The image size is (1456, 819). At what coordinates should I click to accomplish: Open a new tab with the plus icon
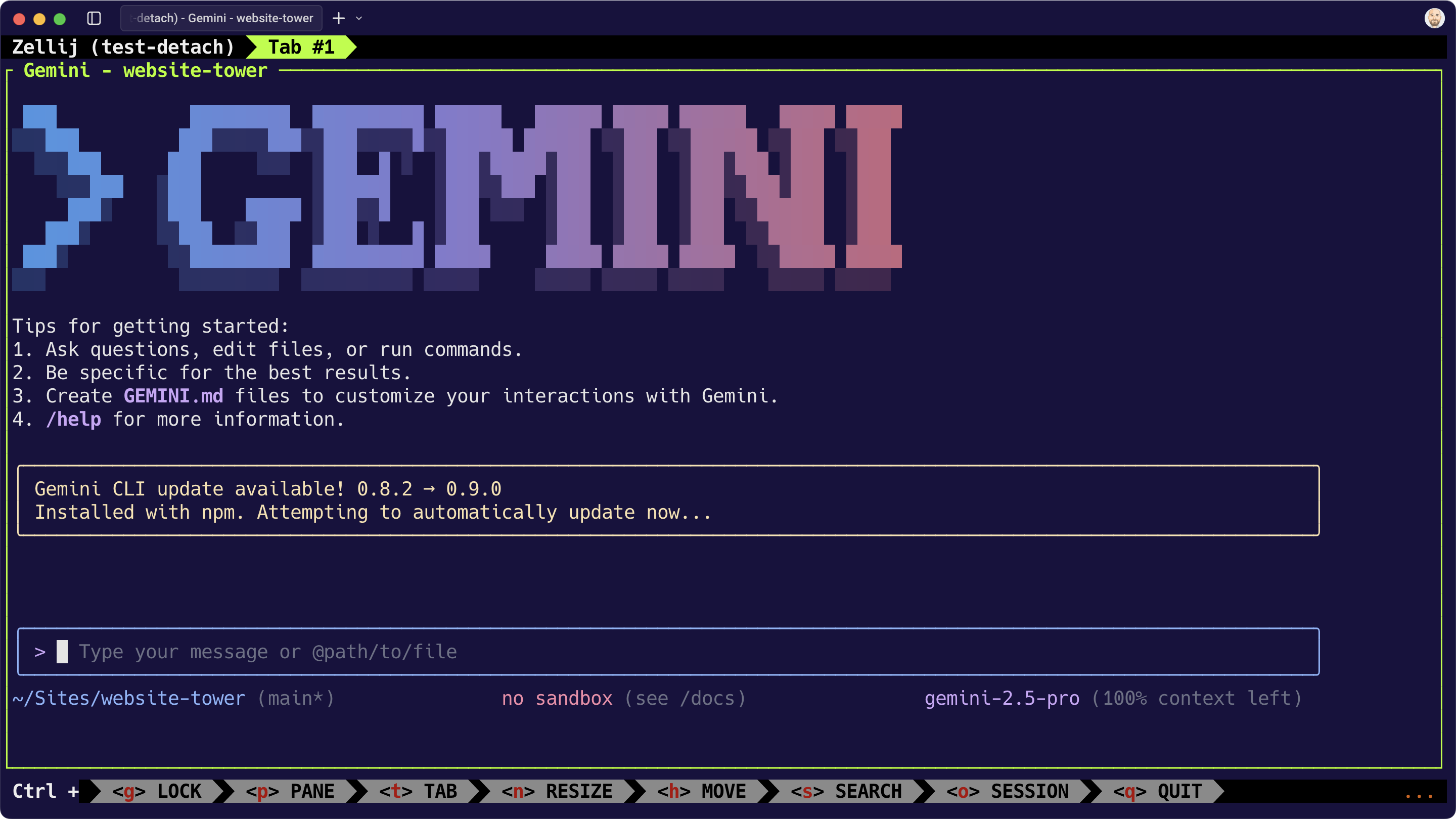click(338, 18)
